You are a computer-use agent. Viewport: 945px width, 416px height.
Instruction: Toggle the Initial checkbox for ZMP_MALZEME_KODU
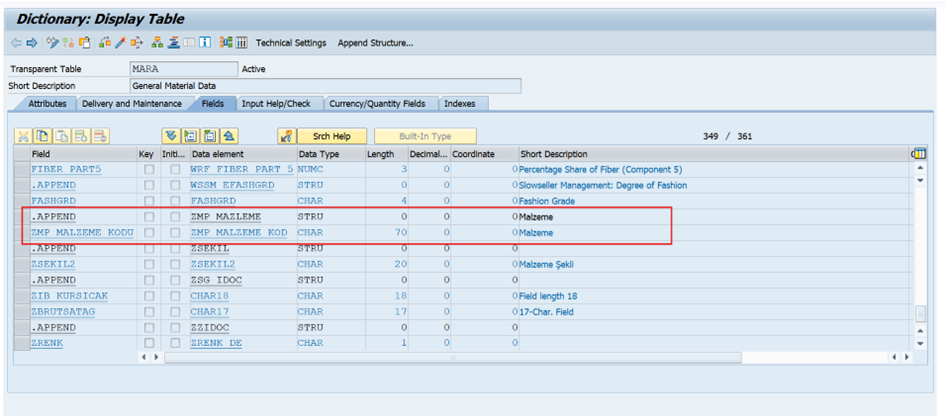(174, 233)
